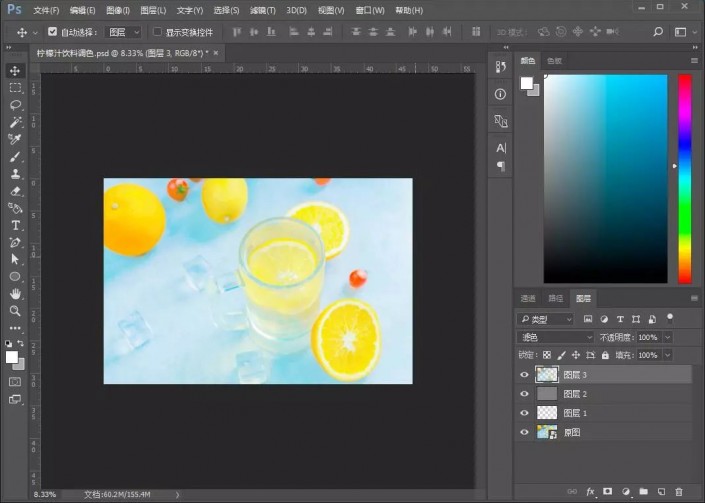Open the History panel icon
This screenshot has height=503, width=705.
pyautogui.click(x=500, y=67)
